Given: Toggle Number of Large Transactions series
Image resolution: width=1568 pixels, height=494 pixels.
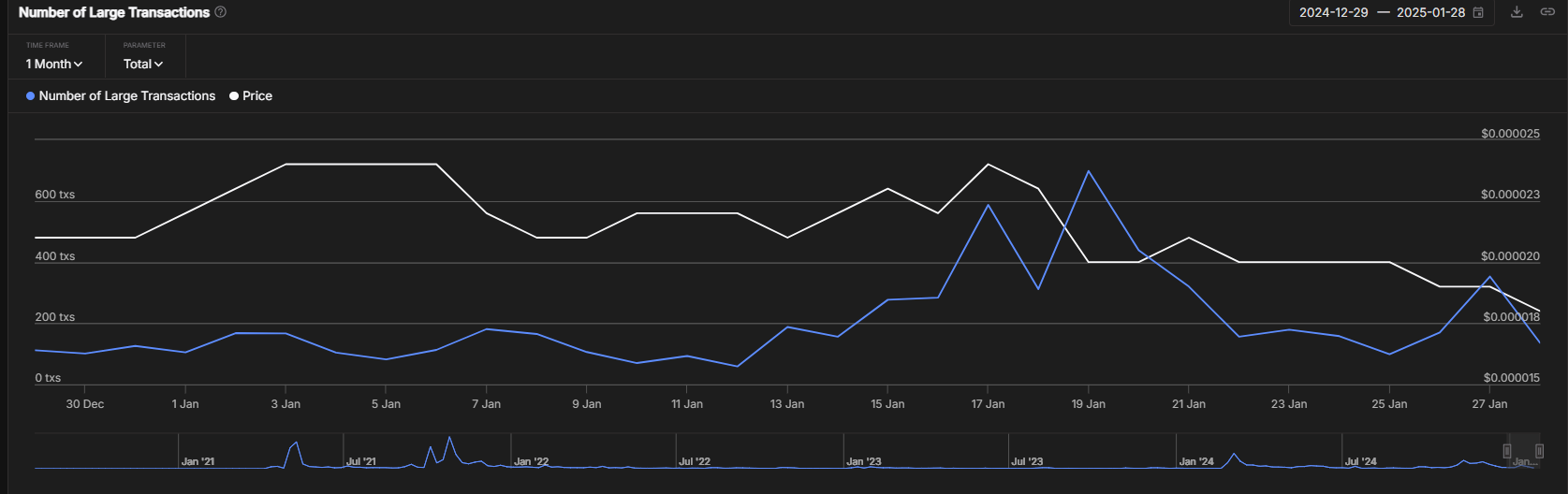Looking at the screenshot, I should coord(121,95).
